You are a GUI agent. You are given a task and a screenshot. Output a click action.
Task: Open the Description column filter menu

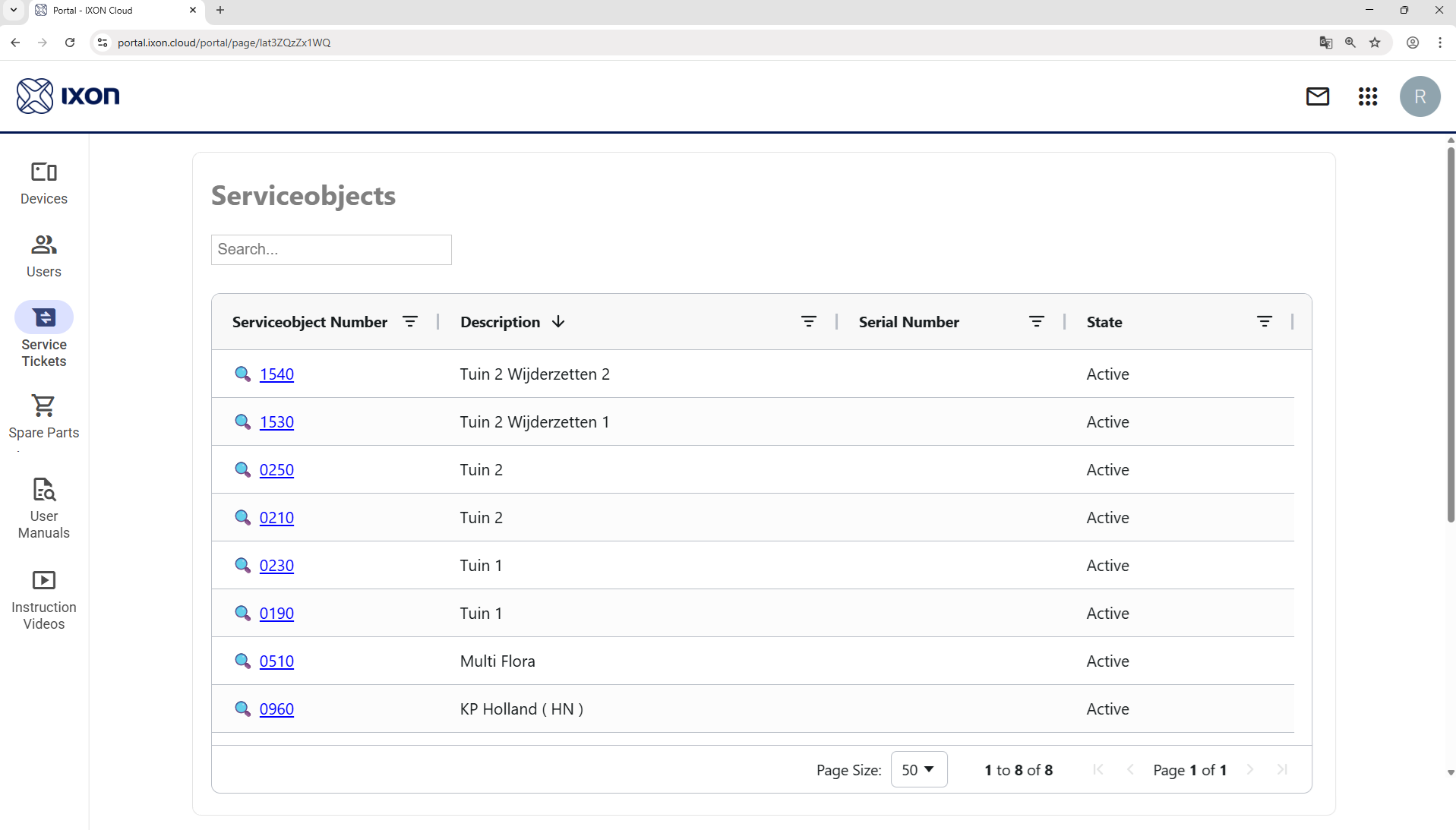click(808, 322)
